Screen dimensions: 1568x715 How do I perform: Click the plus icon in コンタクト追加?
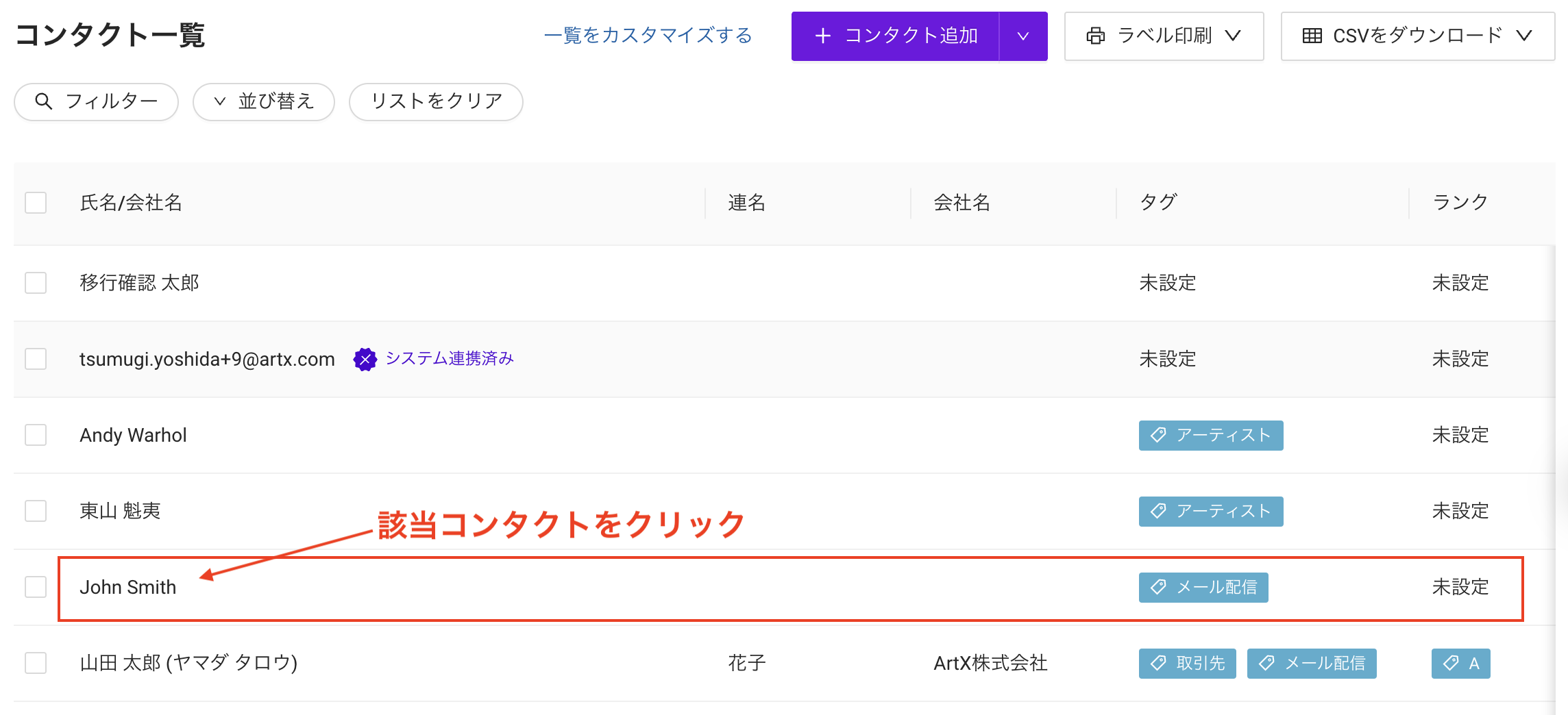(x=823, y=36)
